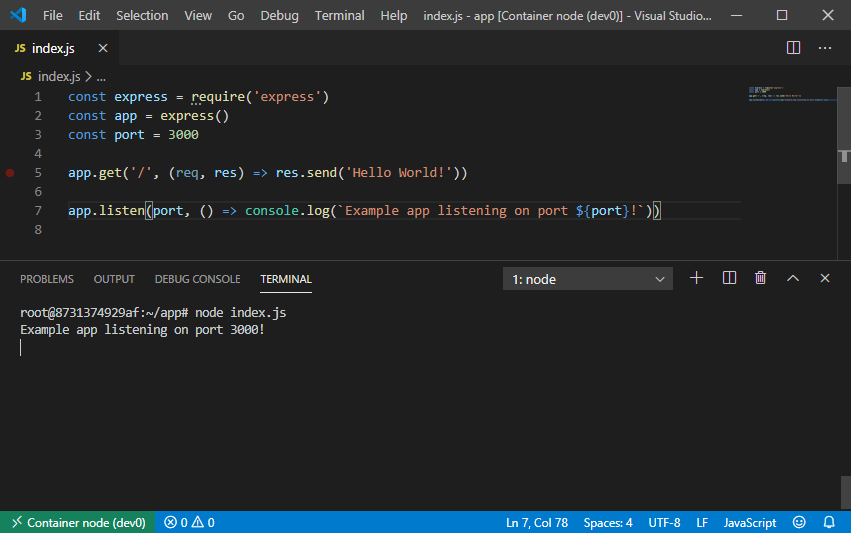Open the editor More Actions ellipsis

[x=825, y=48]
